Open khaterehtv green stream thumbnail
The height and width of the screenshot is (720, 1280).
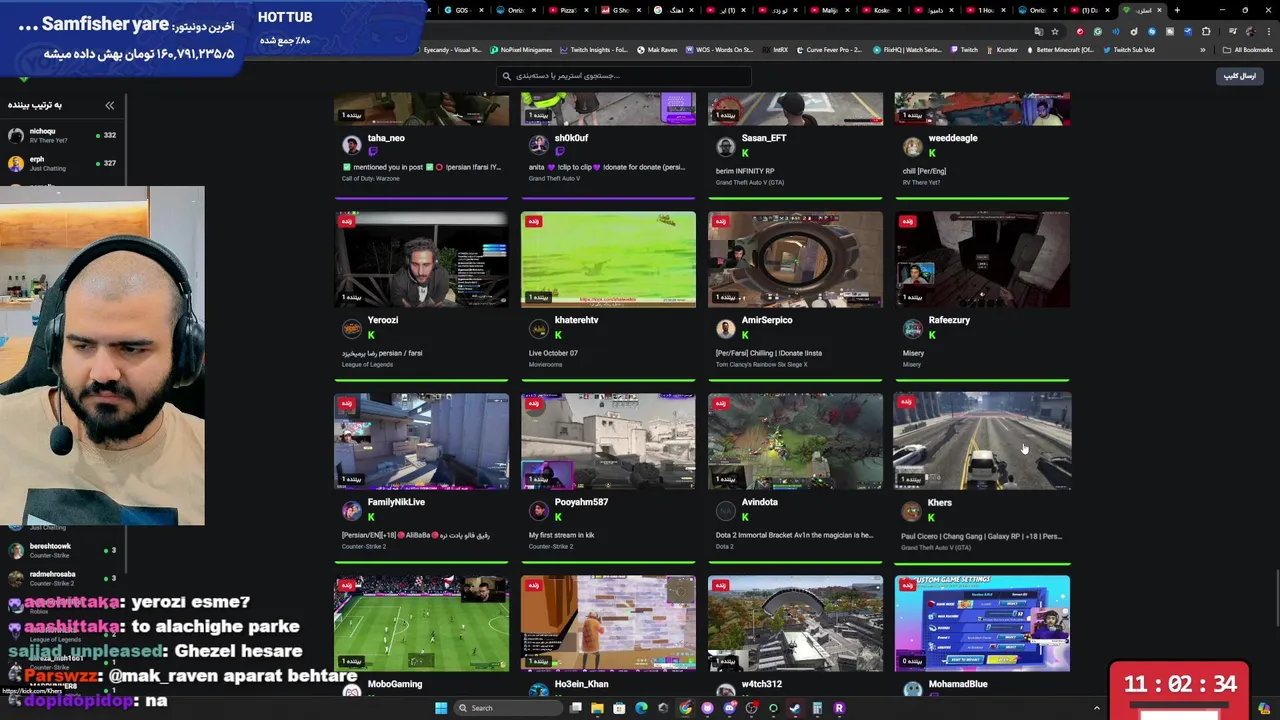(608, 259)
